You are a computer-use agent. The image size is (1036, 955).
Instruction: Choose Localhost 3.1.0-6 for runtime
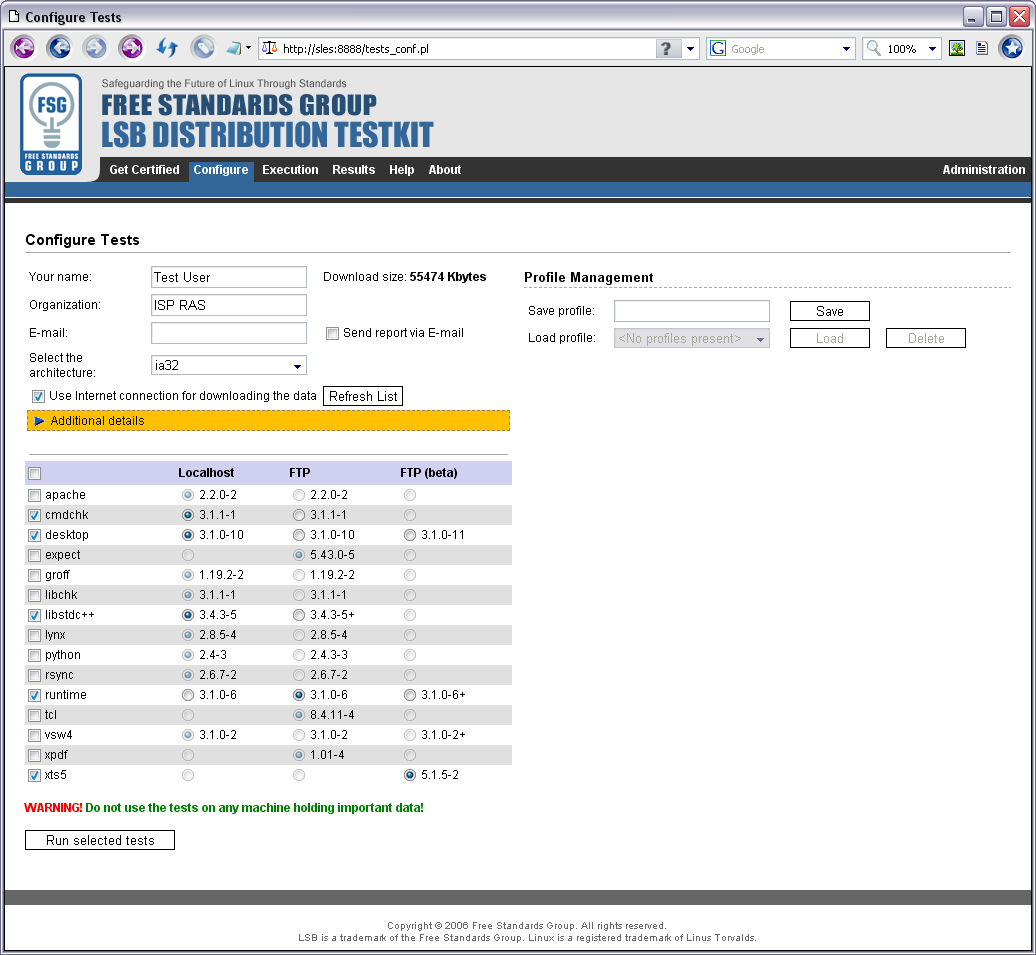(188, 695)
